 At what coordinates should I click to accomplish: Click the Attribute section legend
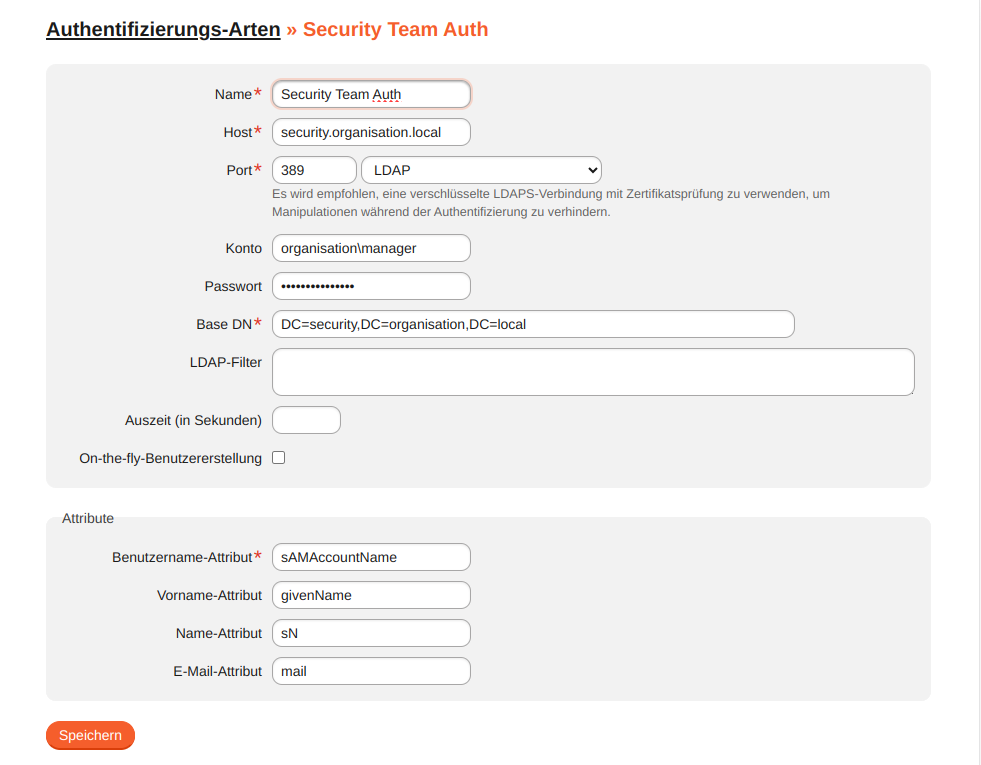coord(88,518)
